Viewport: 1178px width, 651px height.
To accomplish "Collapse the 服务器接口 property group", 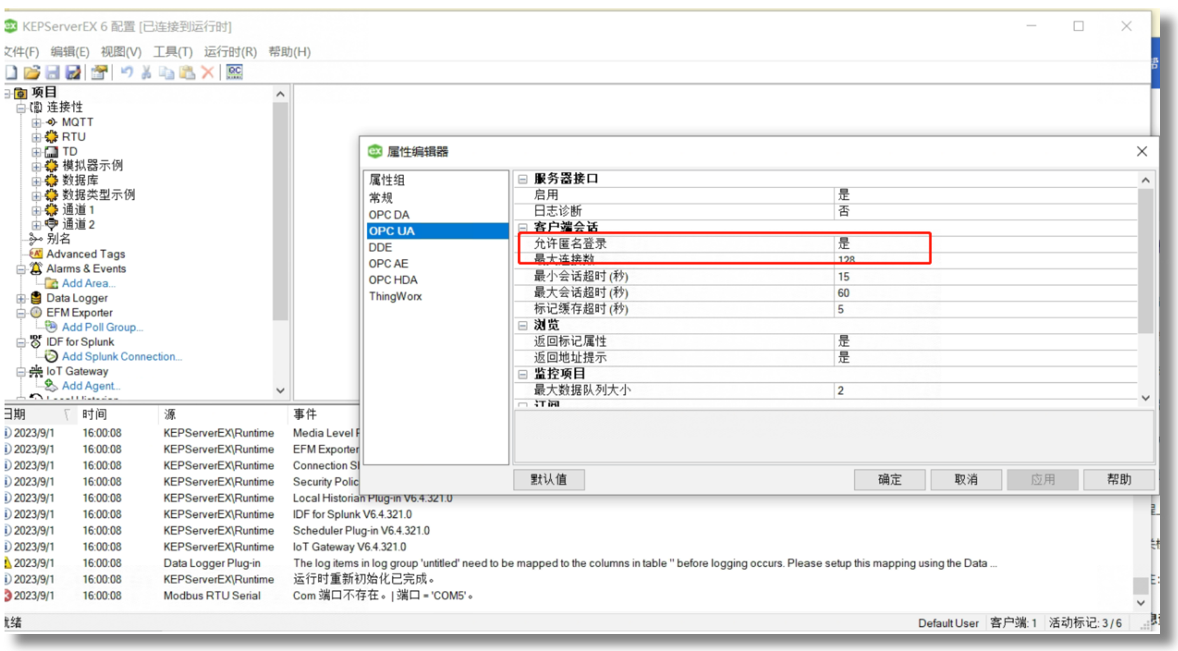I will [523, 179].
